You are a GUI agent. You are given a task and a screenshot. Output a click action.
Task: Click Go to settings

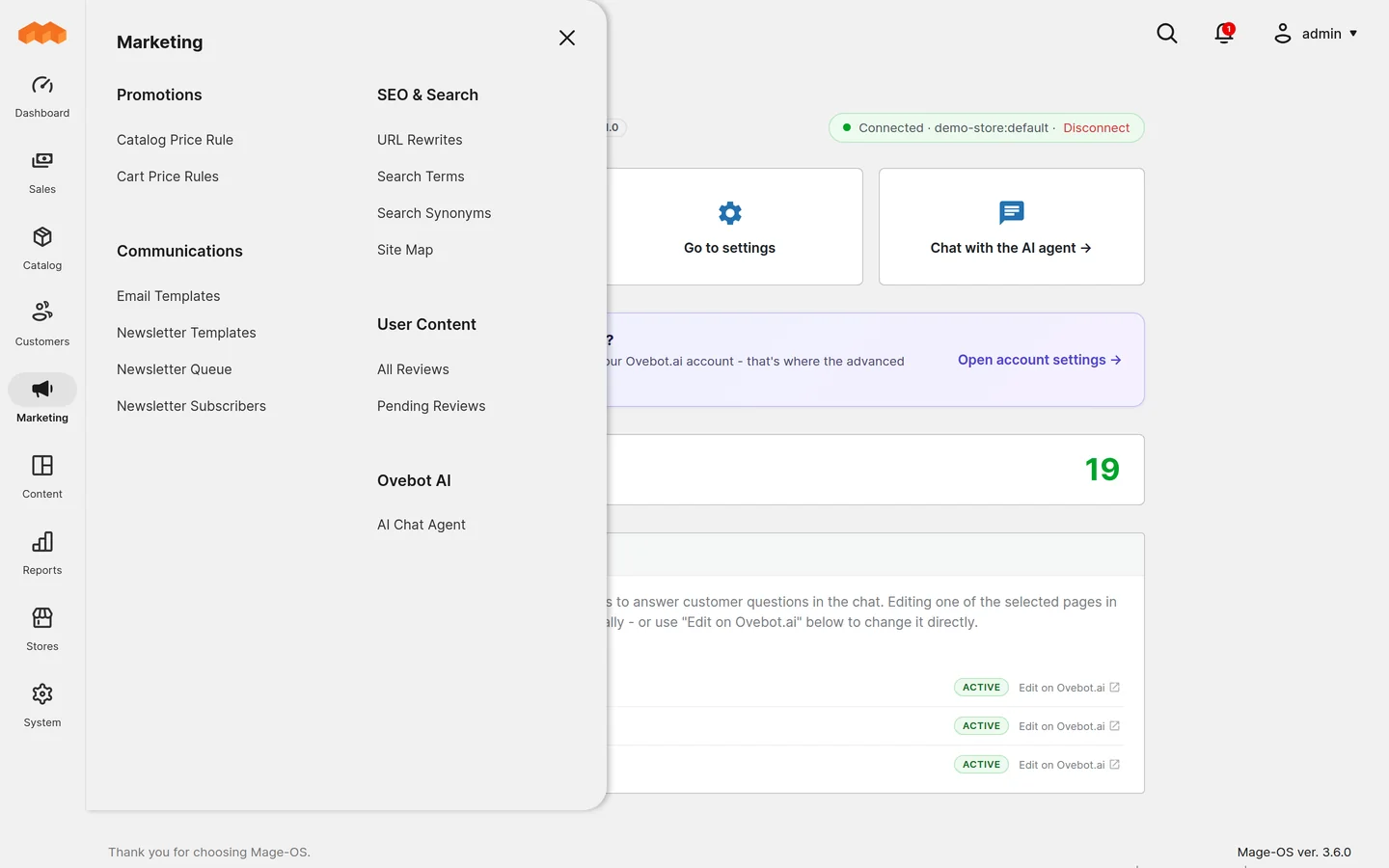coord(729,248)
